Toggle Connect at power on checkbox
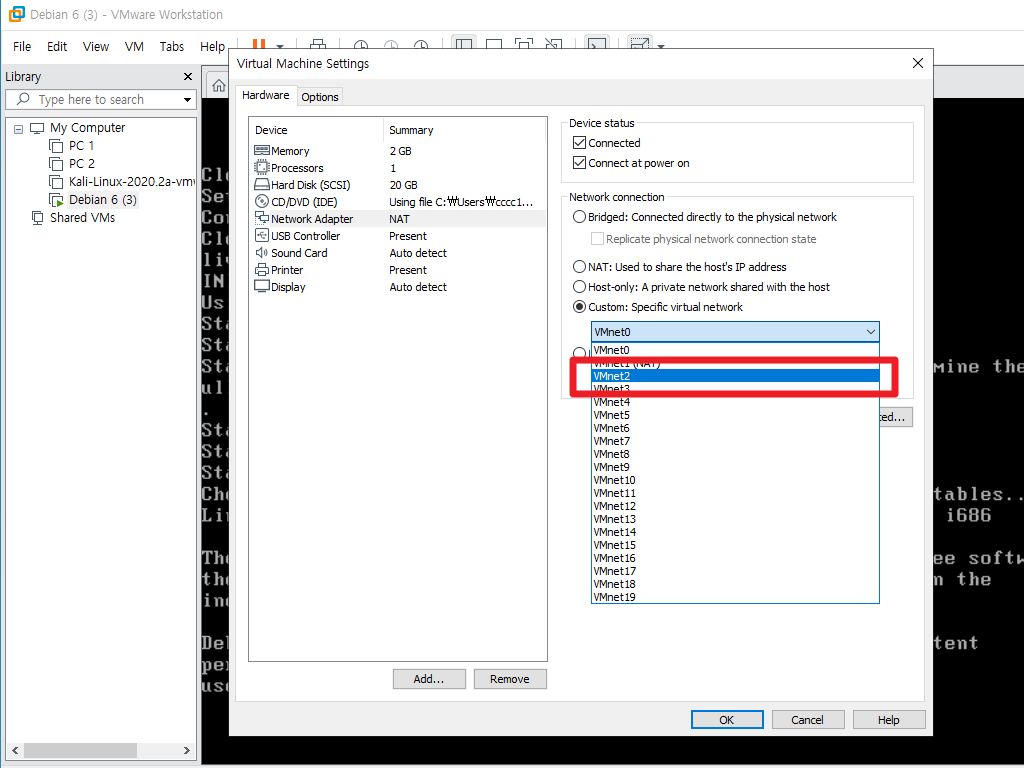The height and width of the screenshot is (768, 1024). 579,163
